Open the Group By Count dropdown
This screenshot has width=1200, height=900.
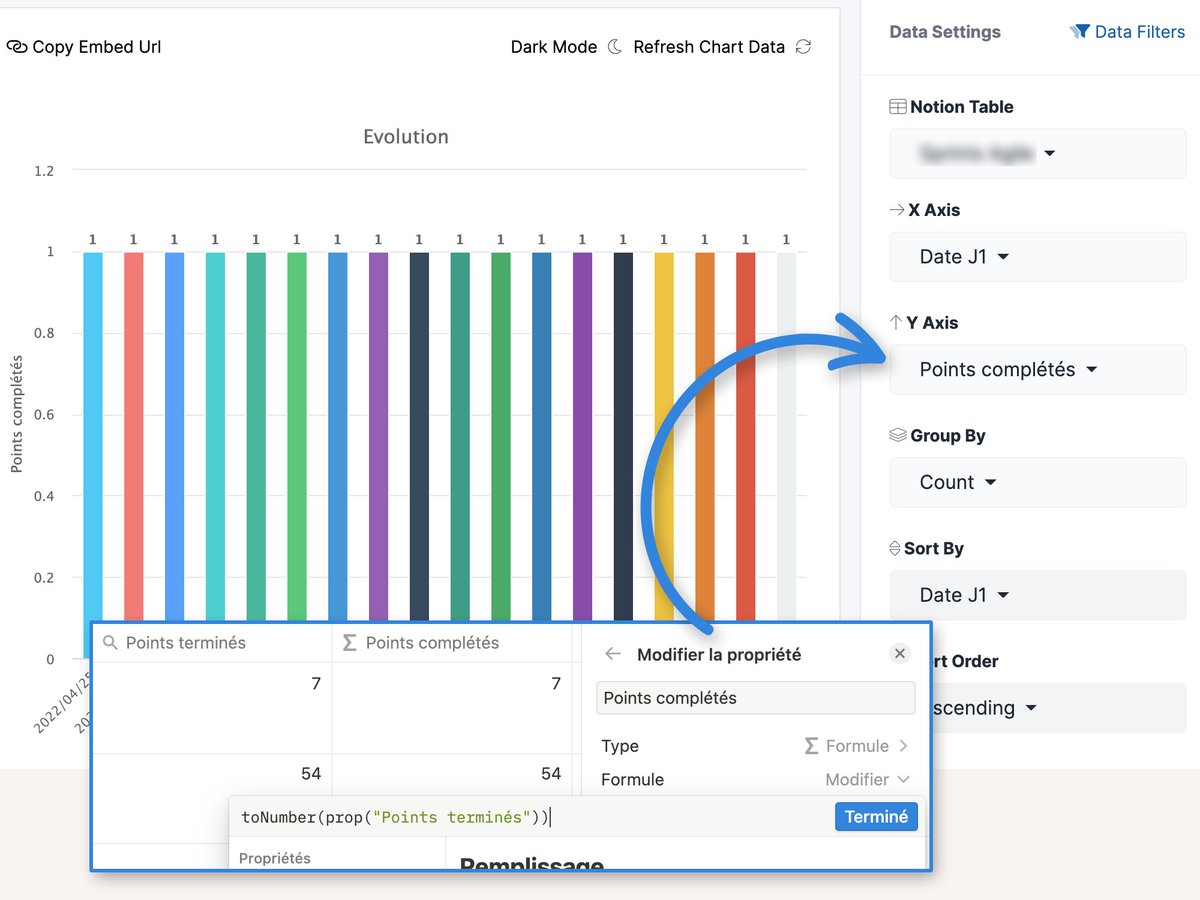pyautogui.click(x=1038, y=482)
